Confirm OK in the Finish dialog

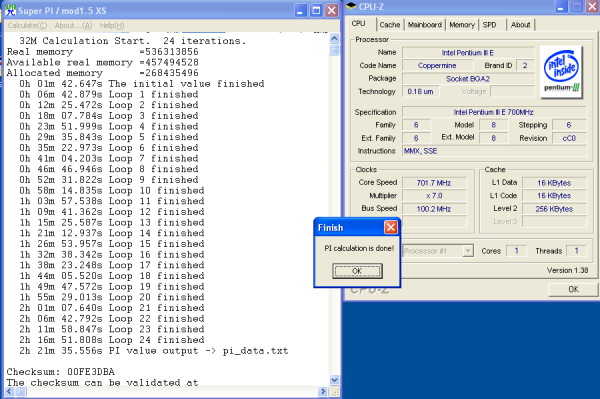[x=357, y=271]
